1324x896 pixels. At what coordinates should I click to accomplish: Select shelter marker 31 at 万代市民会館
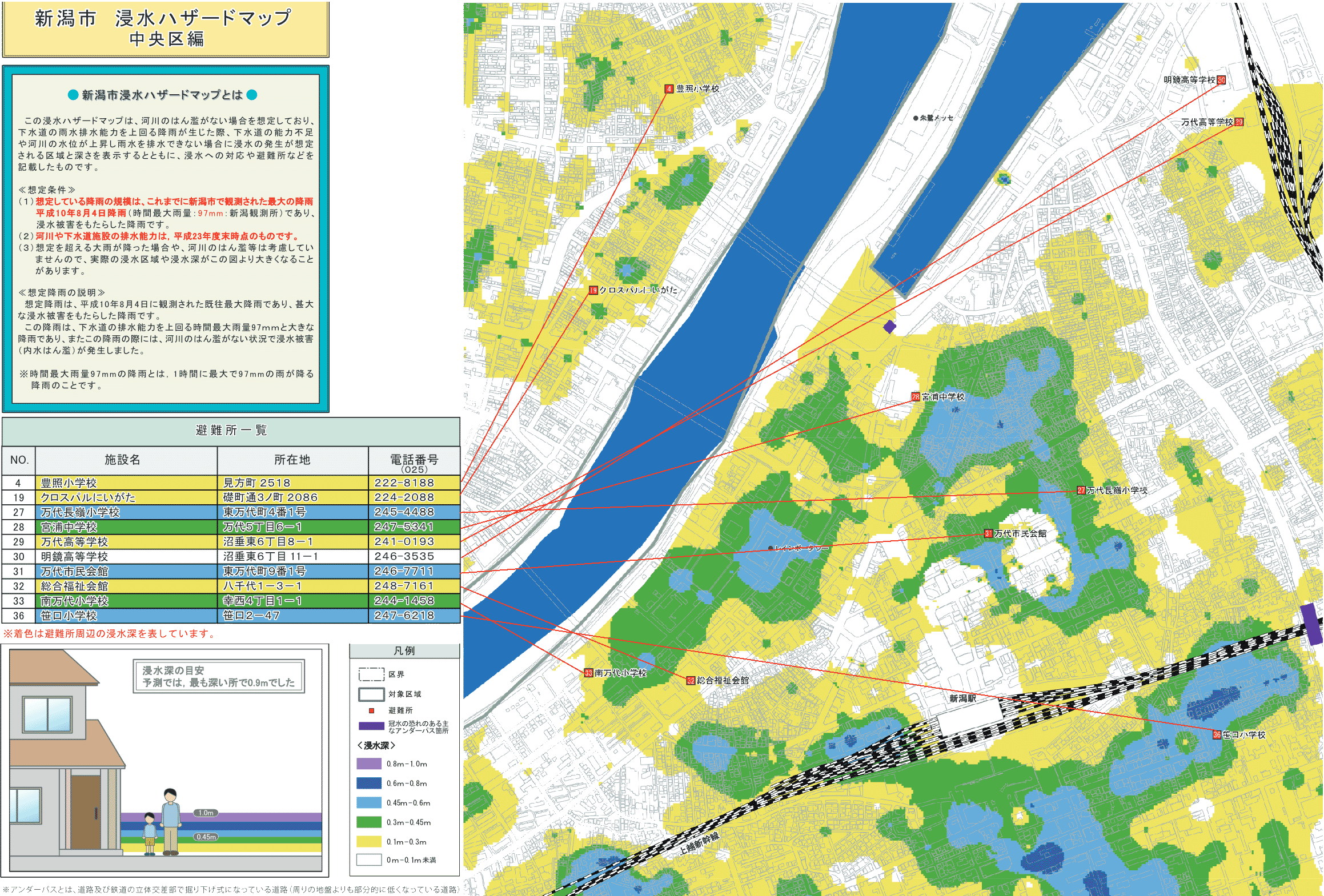pyautogui.click(x=988, y=534)
